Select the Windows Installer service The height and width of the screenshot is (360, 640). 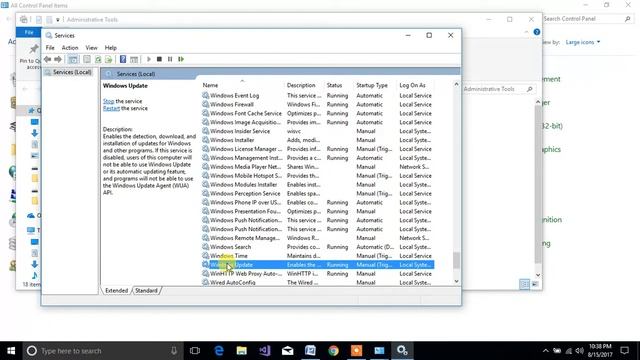[318, 140]
